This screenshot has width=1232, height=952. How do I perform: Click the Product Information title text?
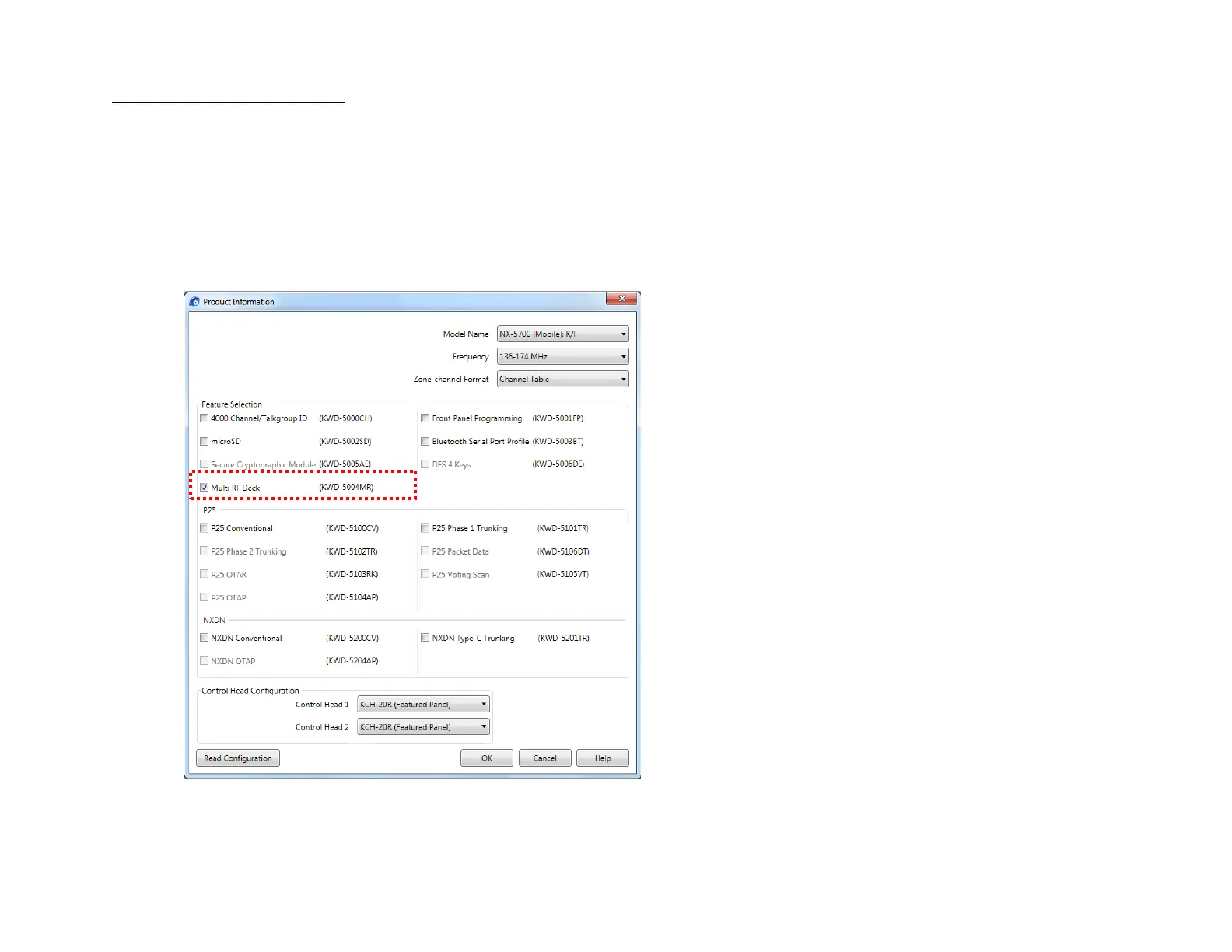239,302
